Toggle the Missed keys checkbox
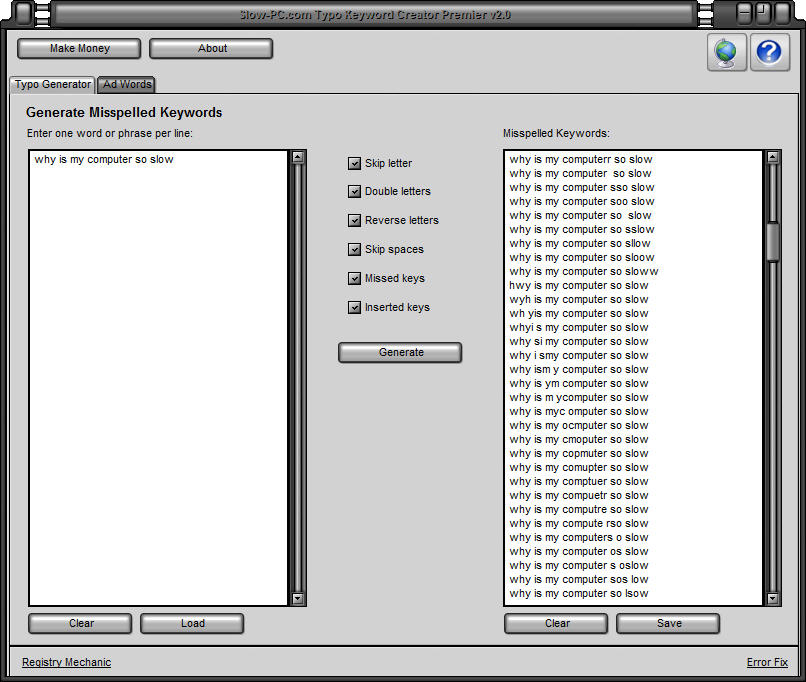806x682 pixels. [x=354, y=279]
